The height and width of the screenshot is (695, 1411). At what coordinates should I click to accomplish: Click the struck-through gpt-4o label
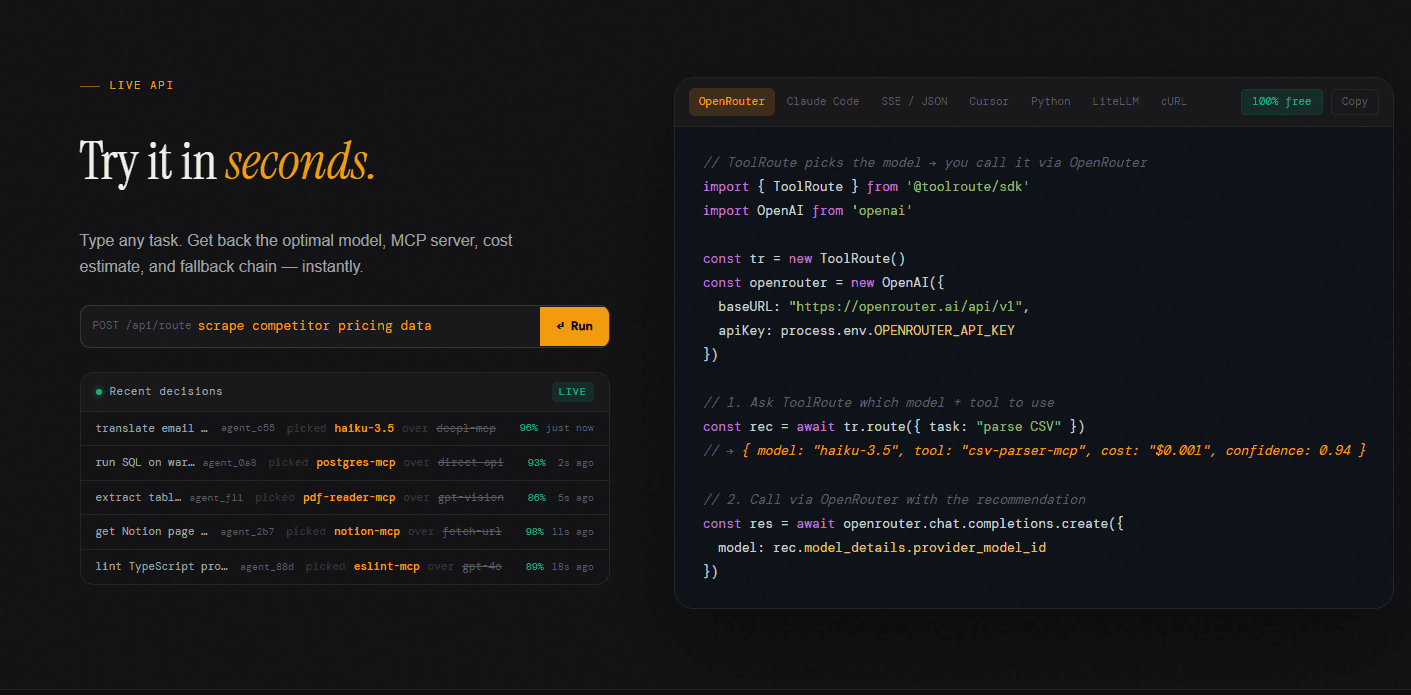point(482,567)
